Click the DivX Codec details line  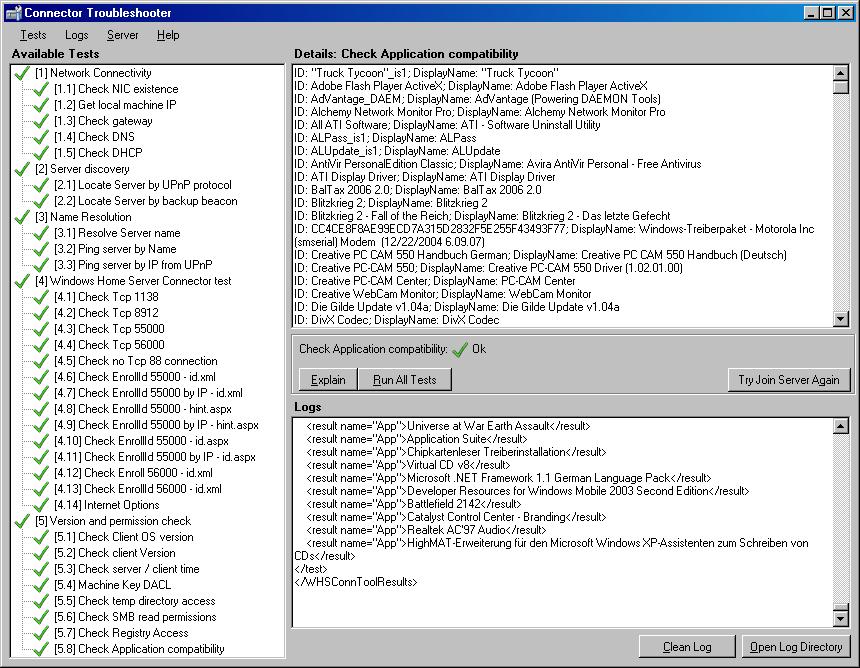[397, 320]
